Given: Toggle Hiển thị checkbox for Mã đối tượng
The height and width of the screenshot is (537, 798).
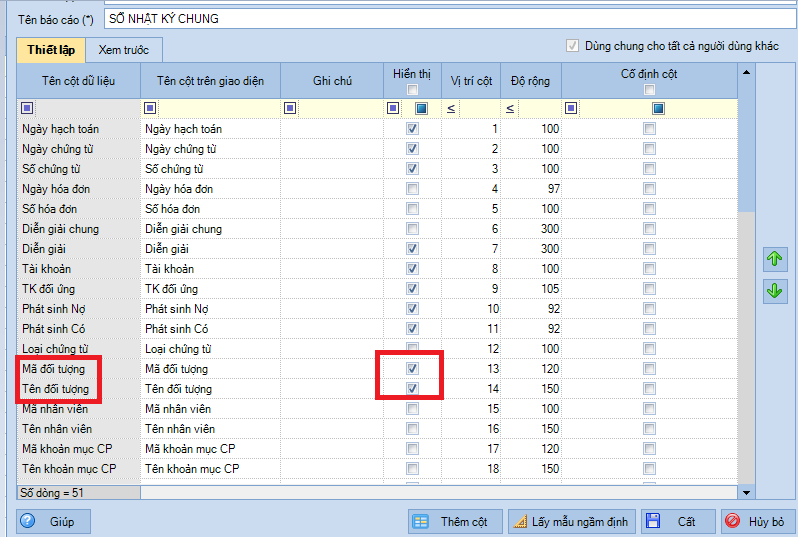Looking at the screenshot, I should 412,369.
